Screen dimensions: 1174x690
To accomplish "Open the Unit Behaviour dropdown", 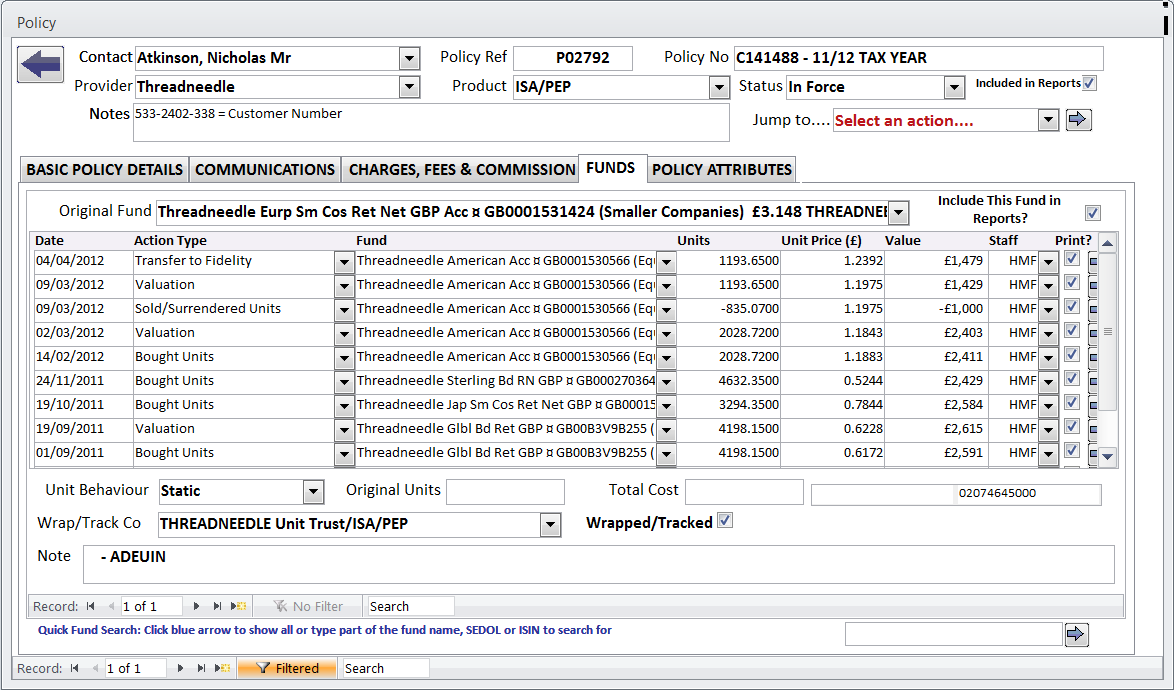I will click(x=314, y=491).
